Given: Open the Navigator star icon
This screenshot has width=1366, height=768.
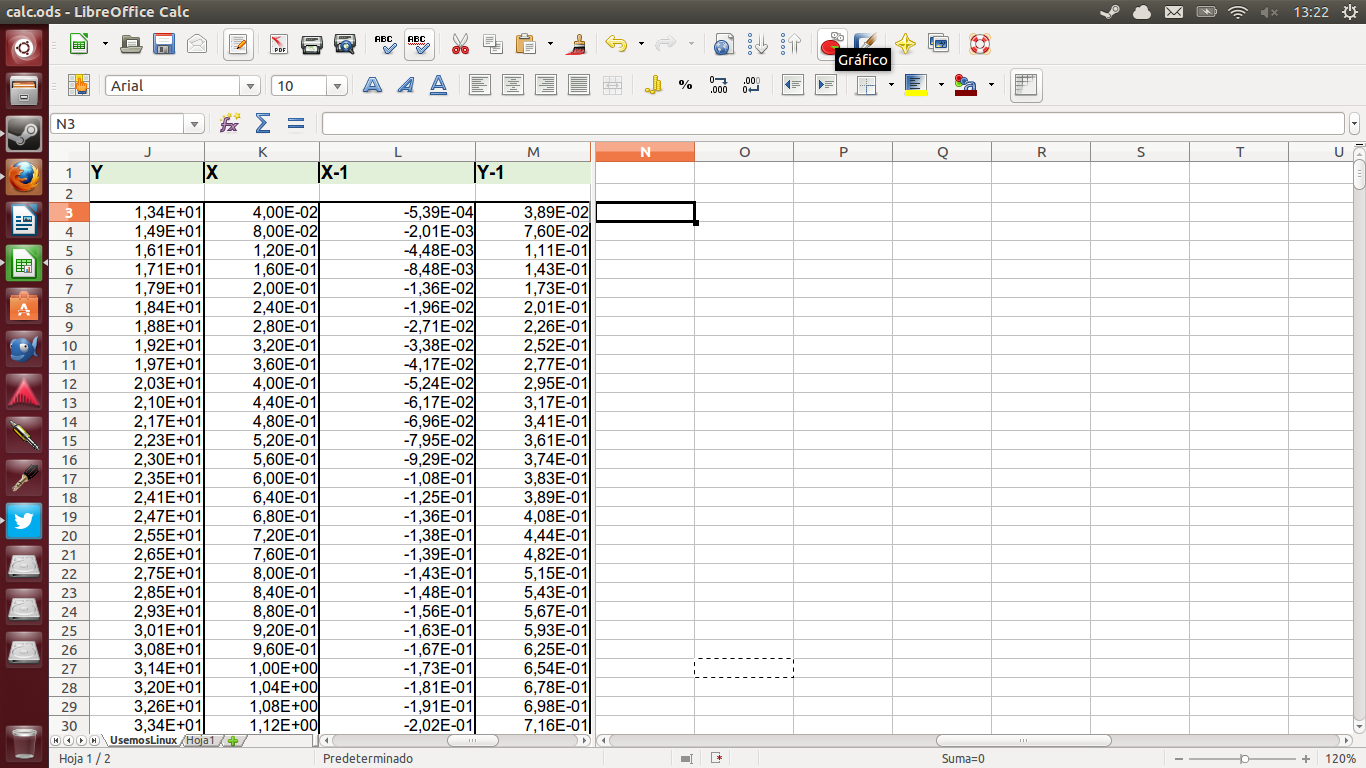Looking at the screenshot, I should (905, 44).
